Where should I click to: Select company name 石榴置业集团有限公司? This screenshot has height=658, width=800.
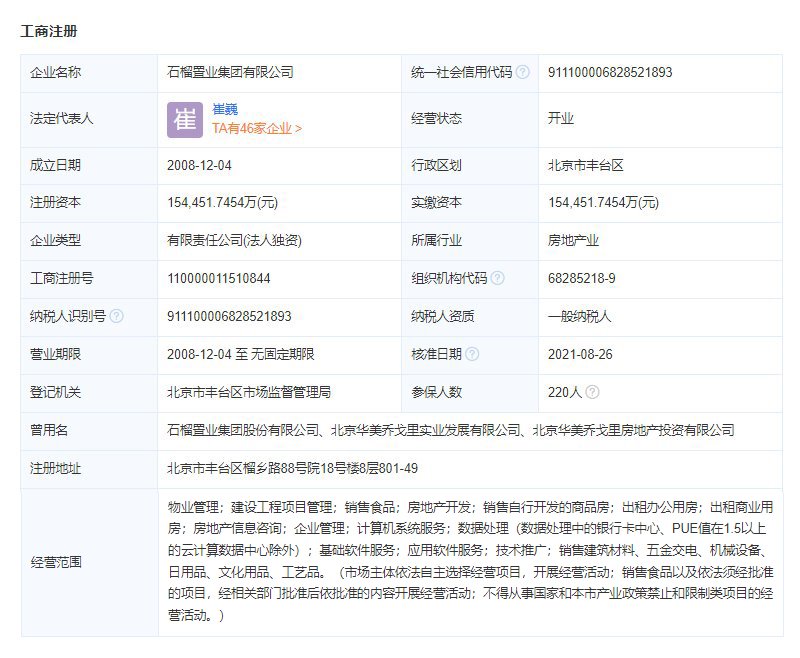point(230,72)
